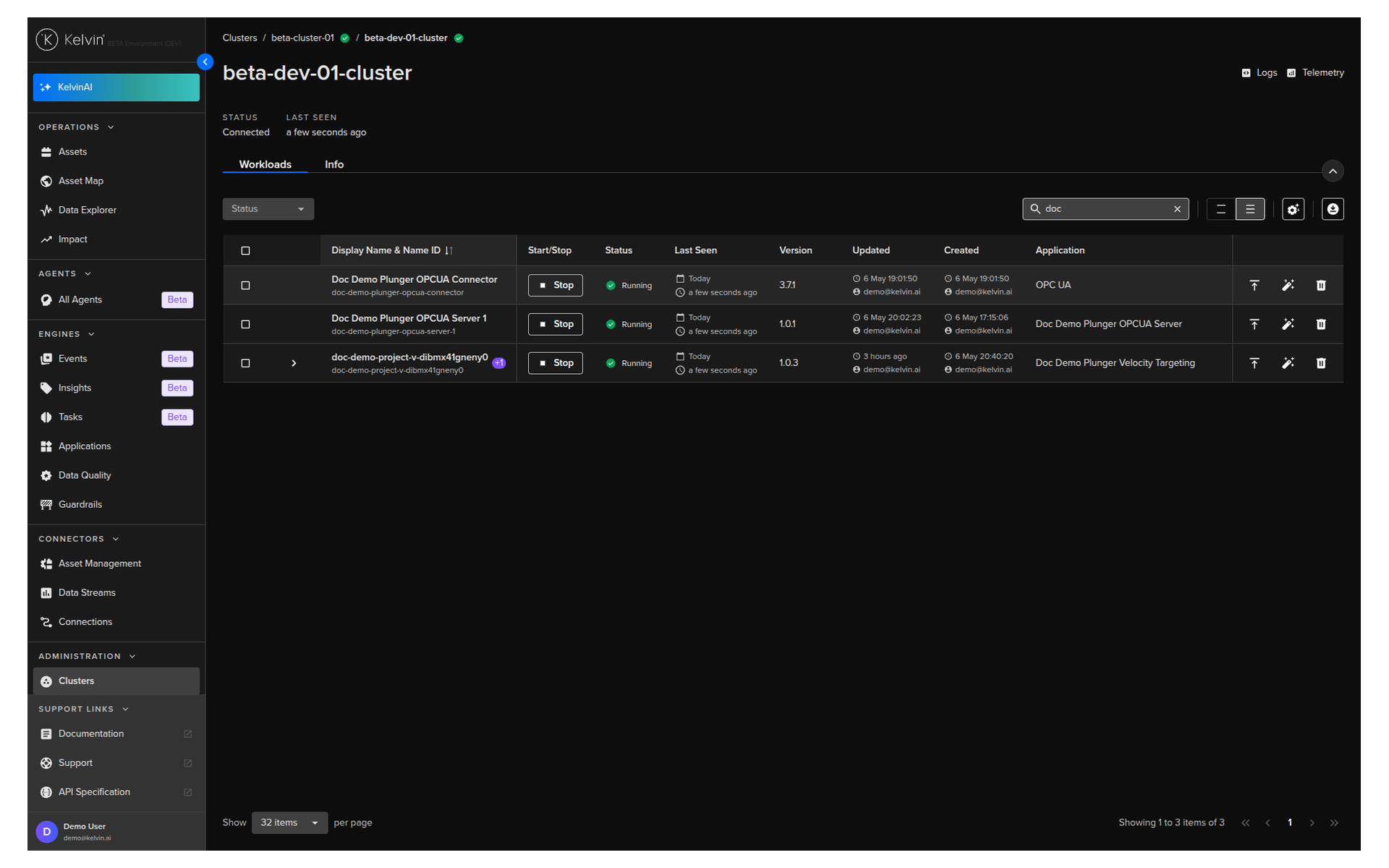The image size is (1389, 868).
Task: Upgrade Doc Demo Plunger OPCUA Connector workload
Action: [1254, 285]
